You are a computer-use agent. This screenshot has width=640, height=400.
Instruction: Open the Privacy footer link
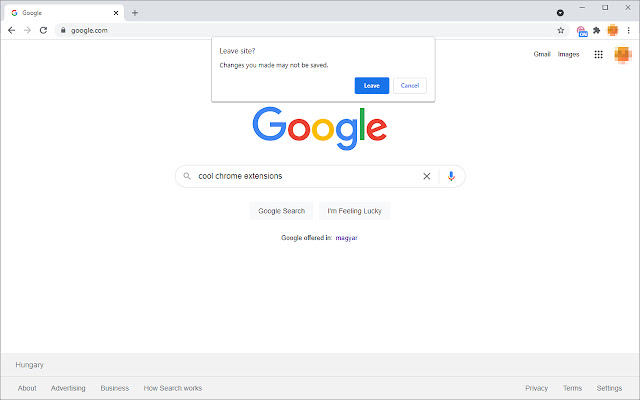point(536,388)
